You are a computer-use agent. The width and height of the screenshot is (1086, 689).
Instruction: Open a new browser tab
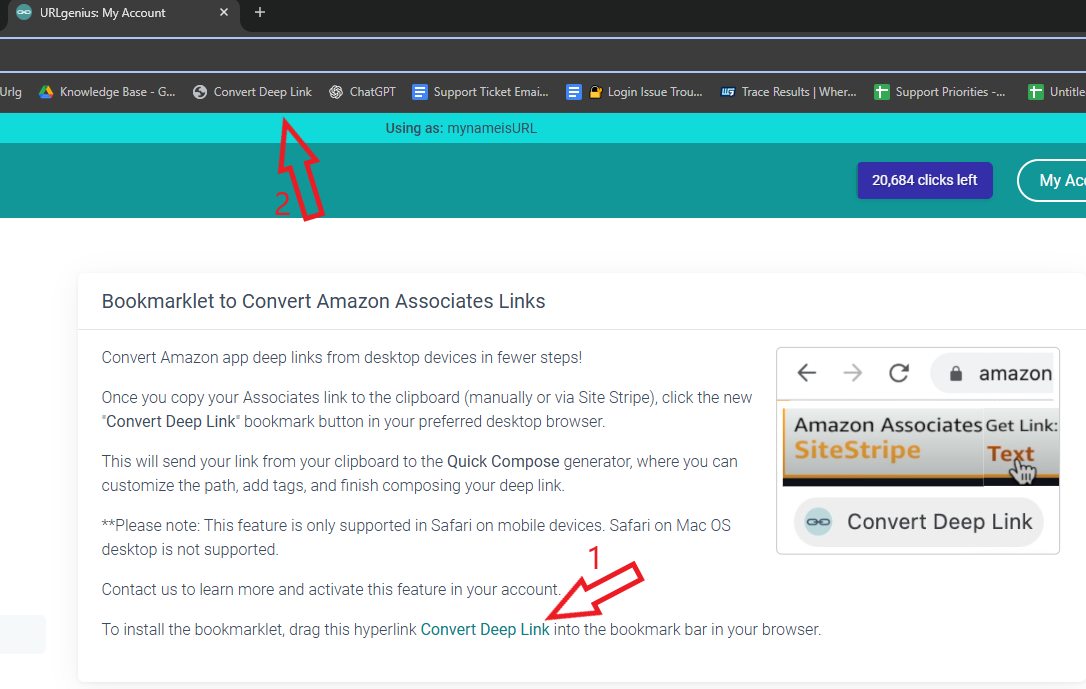(x=260, y=13)
